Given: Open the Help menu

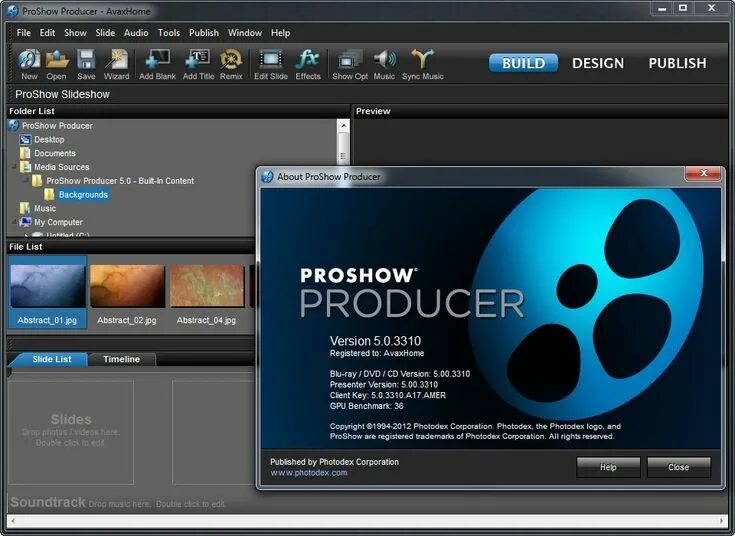Looking at the screenshot, I should tap(280, 33).
